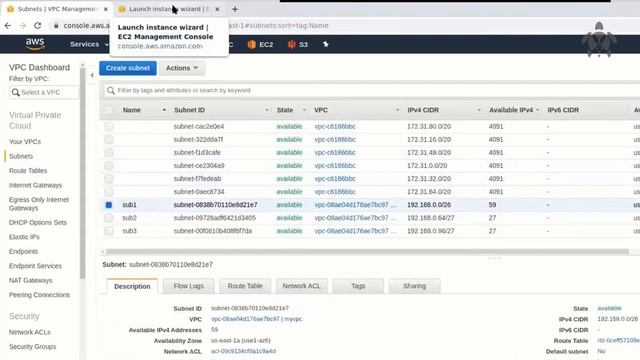Focus the Select a VPC filter field
Viewport: 640px width, 360px height.
(43, 92)
